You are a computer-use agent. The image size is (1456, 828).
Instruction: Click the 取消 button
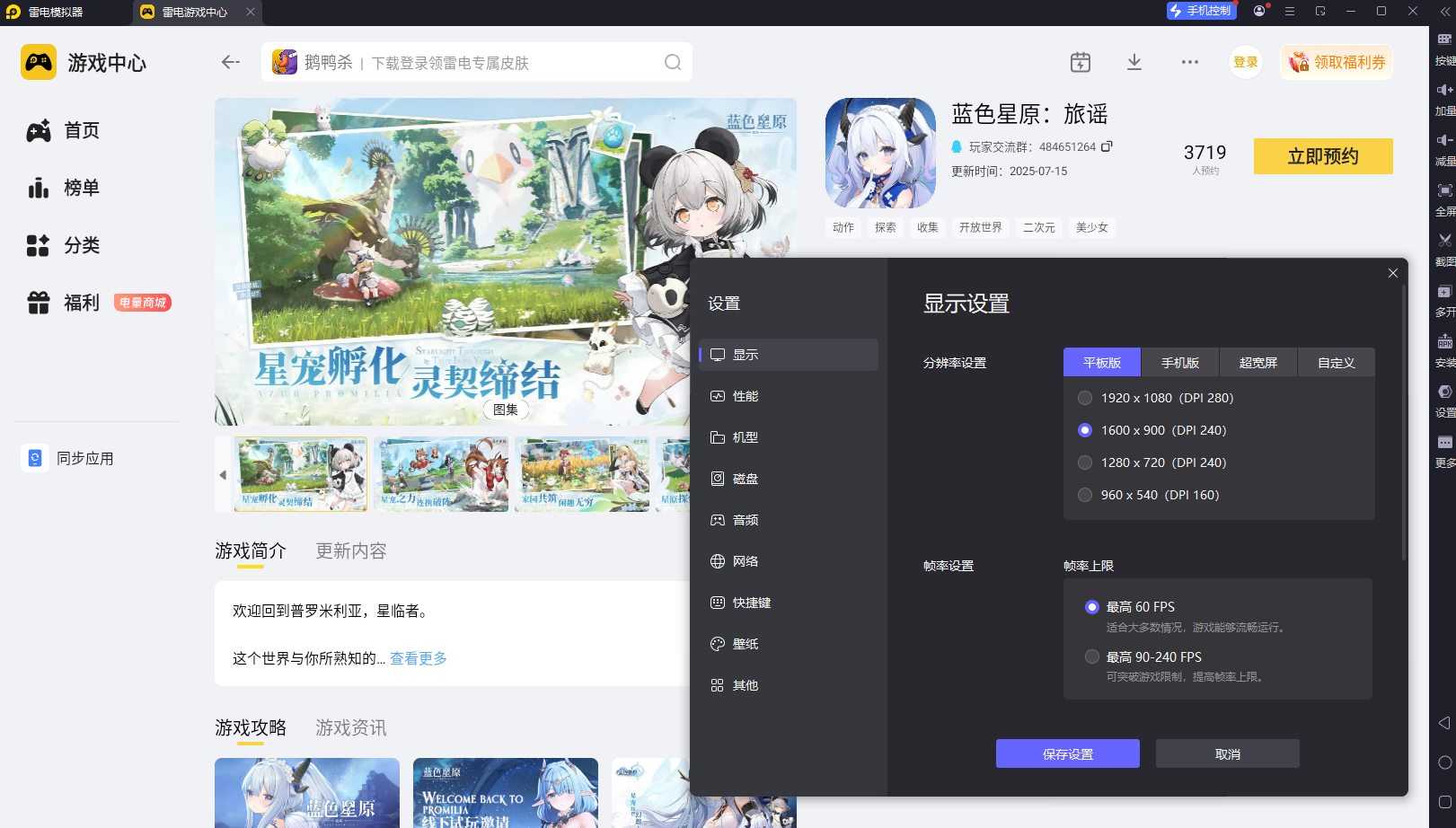click(1228, 753)
